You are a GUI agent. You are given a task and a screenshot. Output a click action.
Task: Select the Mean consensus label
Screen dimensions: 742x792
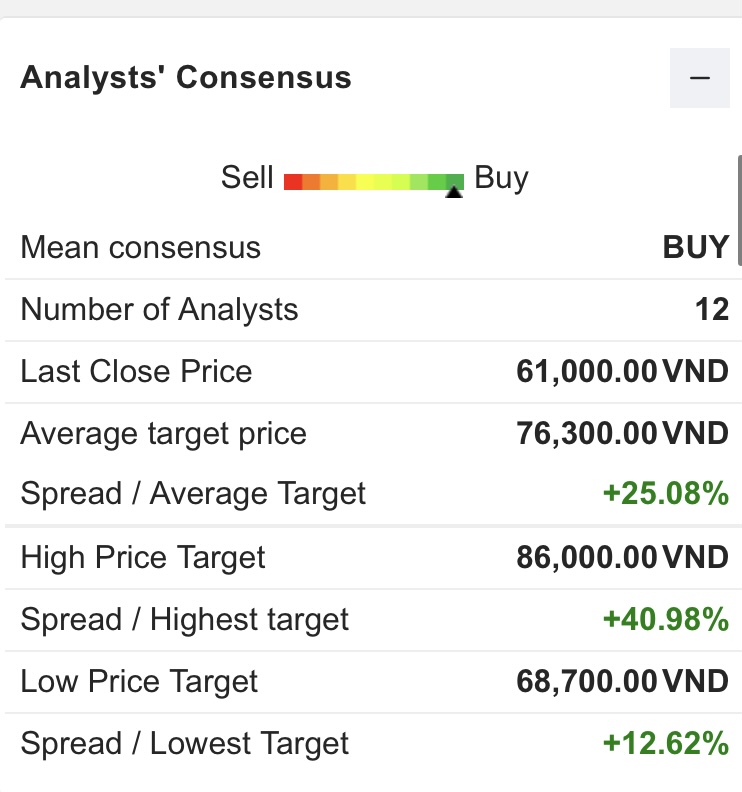click(140, 248)
